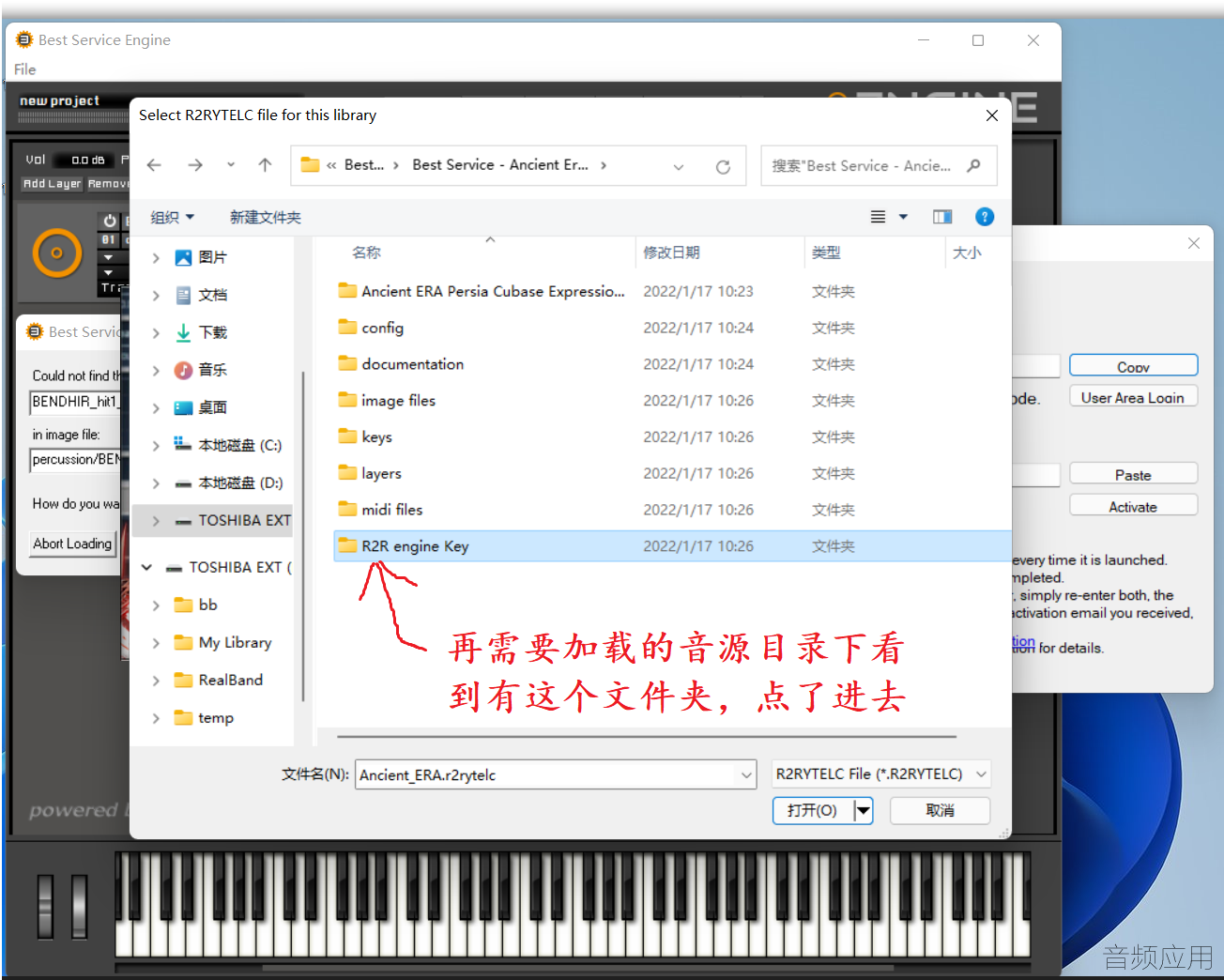This screenshot has width=1224, height=980.
Task: Click Copy button in activation window
Action: [1134, 365]
